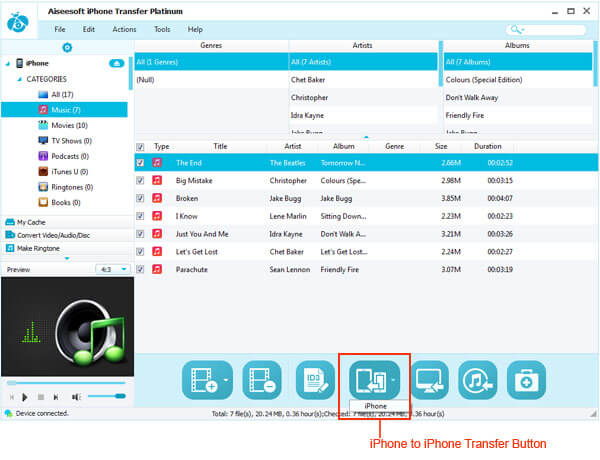Click the Export to PC monitor button
The height and width of the screenshot is (460, 600).
(x=429, y=380)
